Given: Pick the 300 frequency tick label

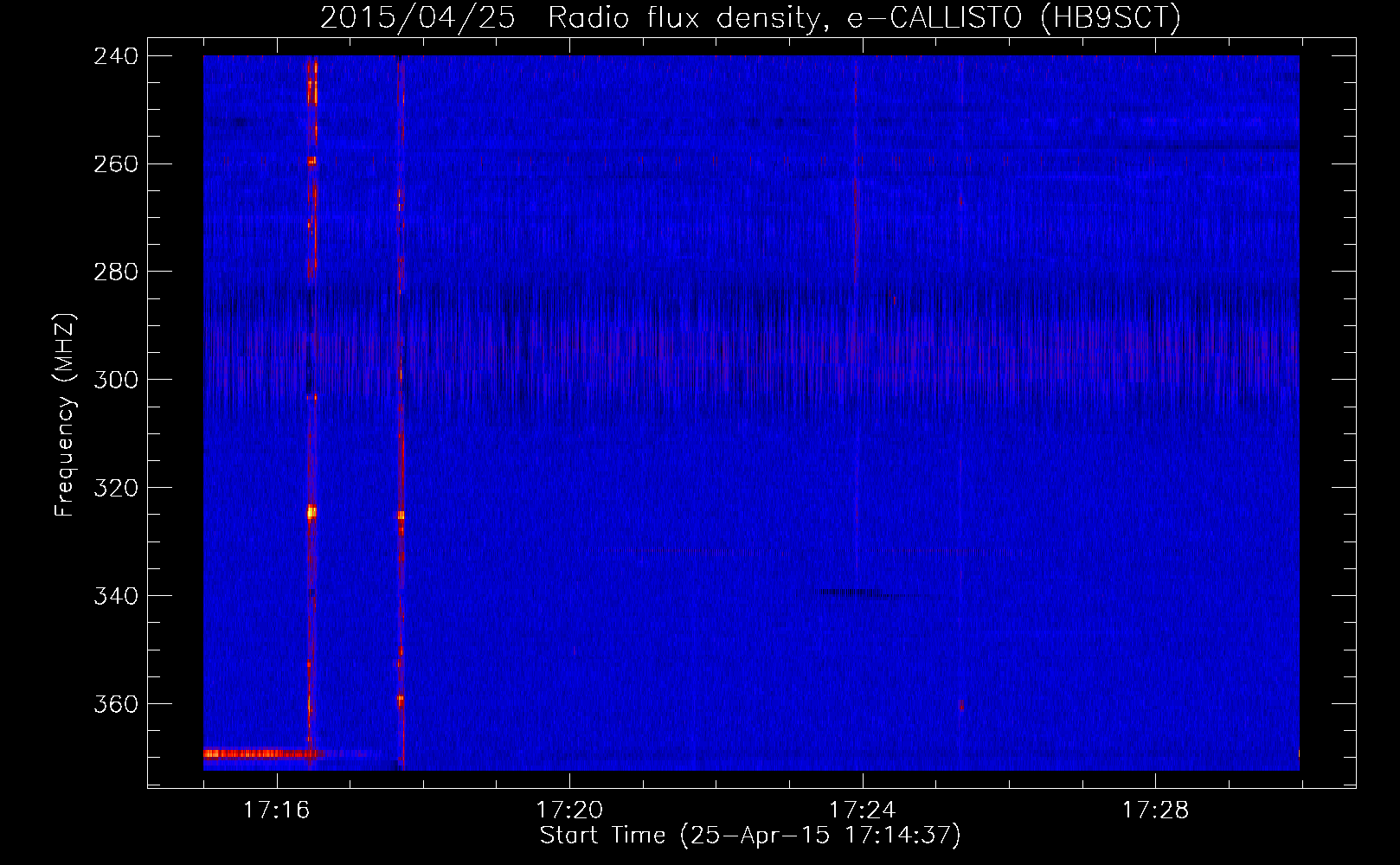Looking at the screenshot, I should (x=116, y=381).
